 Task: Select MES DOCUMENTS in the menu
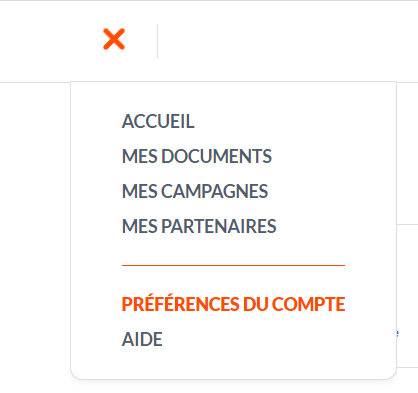click(197, 156)
